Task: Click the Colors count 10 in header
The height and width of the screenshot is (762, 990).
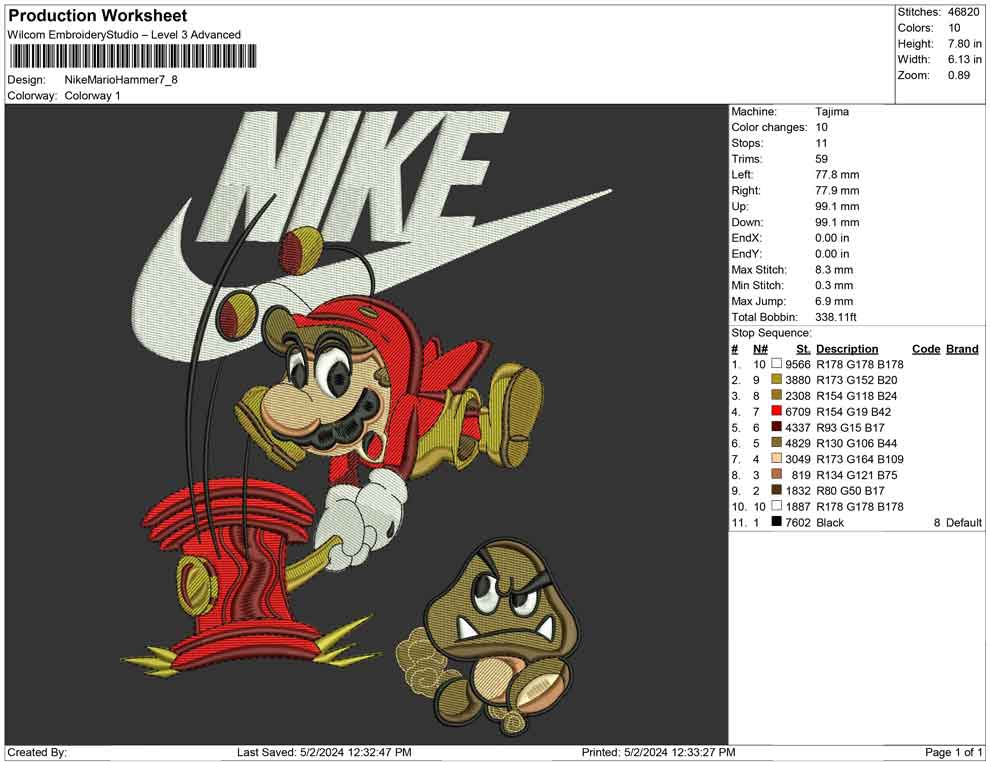Action: pos(954,28)
